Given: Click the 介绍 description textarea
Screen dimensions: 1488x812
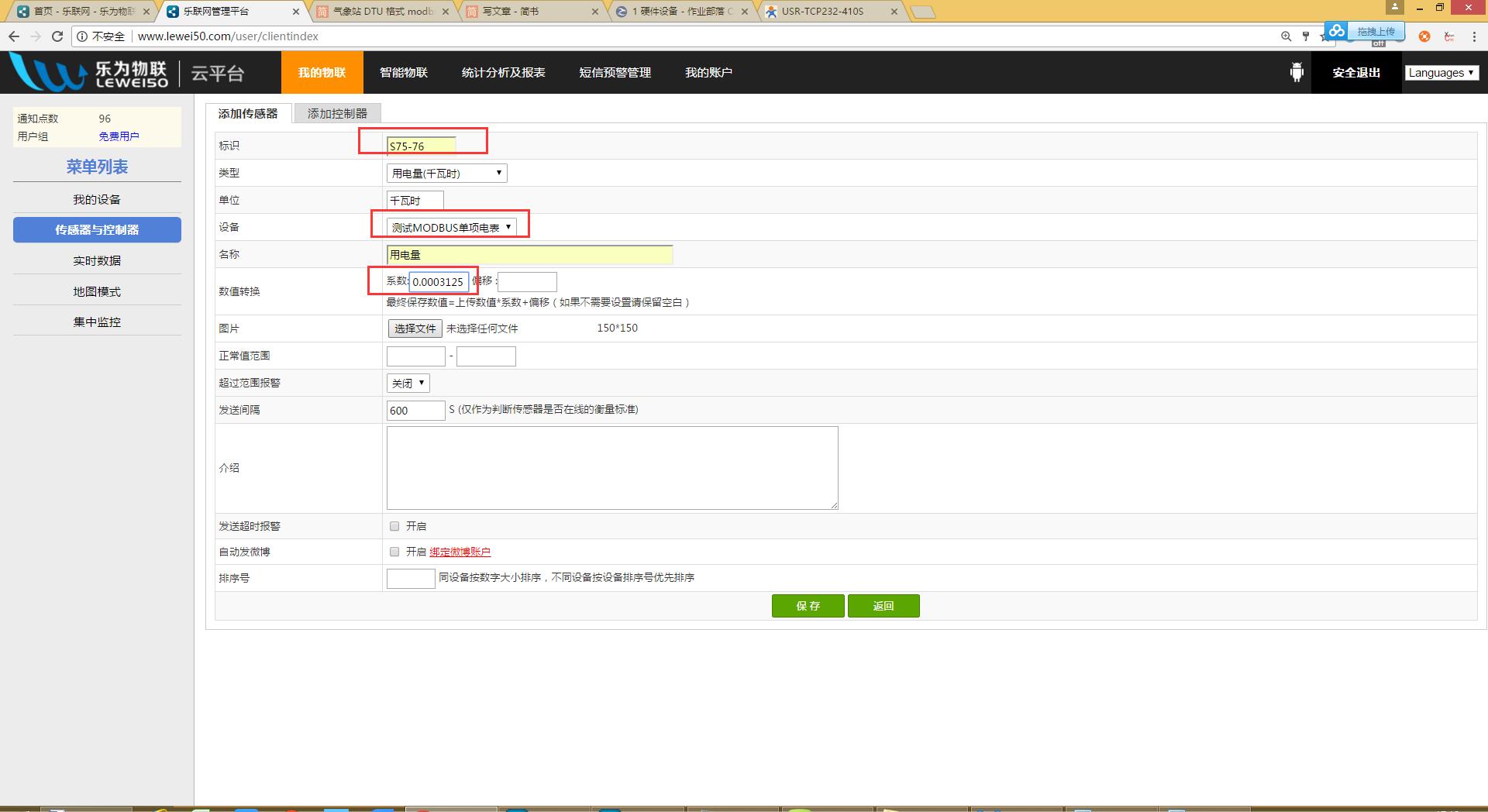Looking at the screenshot, I should 612,468.
